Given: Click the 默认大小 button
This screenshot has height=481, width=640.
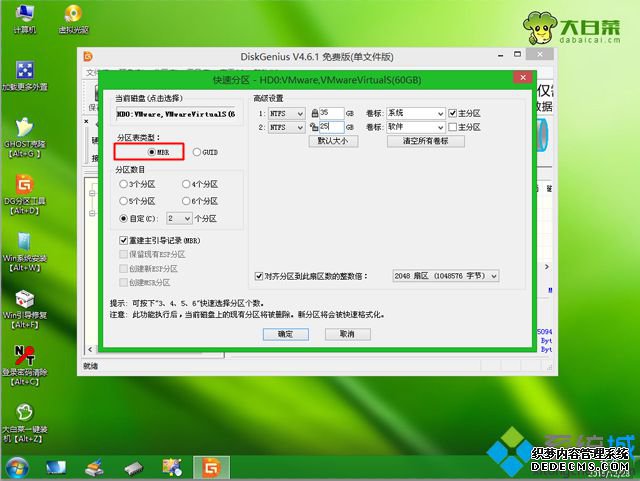Looking at the screenshot, I should 333,141.
